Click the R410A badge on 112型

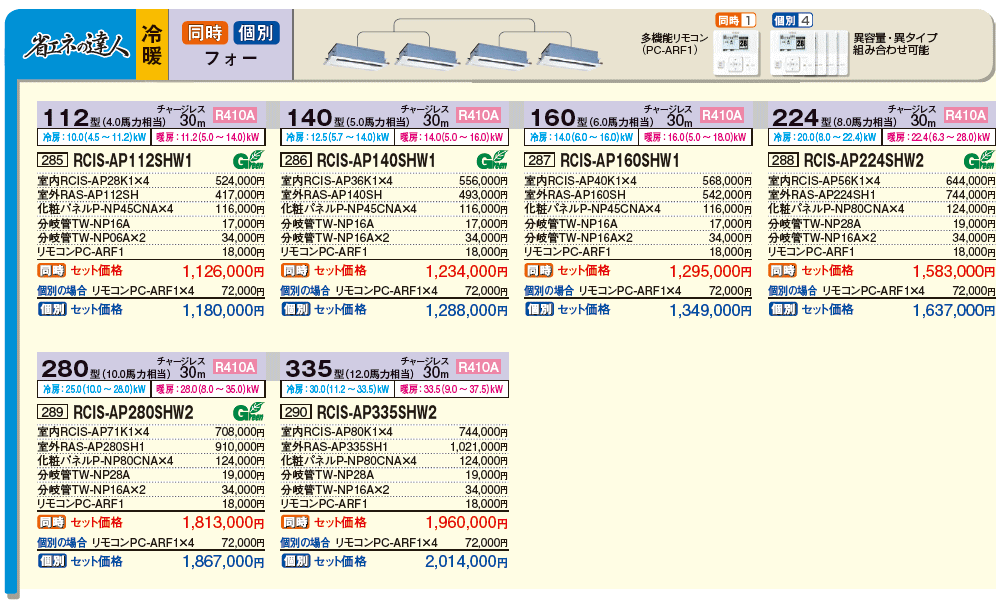click(235, 115)
